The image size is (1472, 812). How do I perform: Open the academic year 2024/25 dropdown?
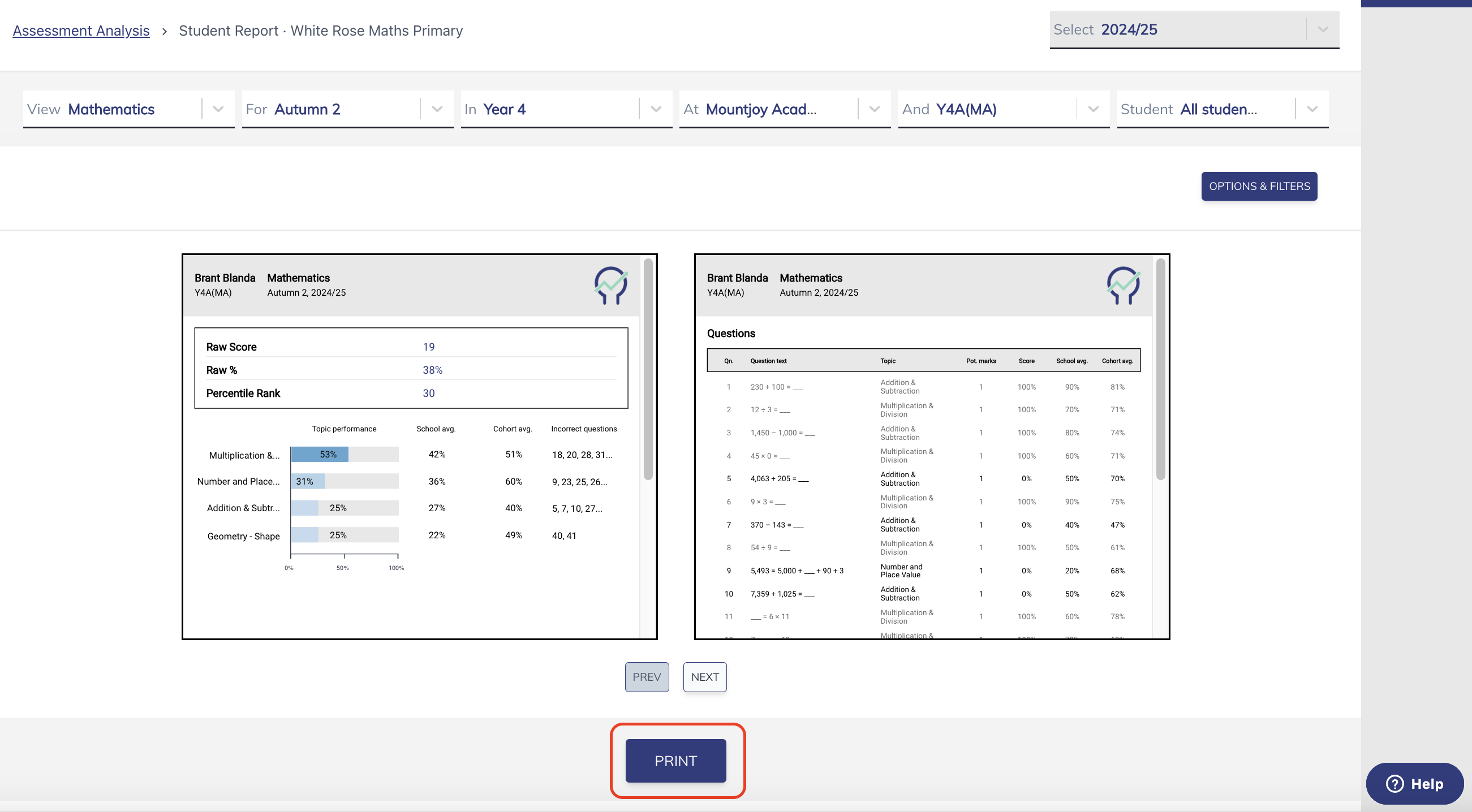(1194, 30)
